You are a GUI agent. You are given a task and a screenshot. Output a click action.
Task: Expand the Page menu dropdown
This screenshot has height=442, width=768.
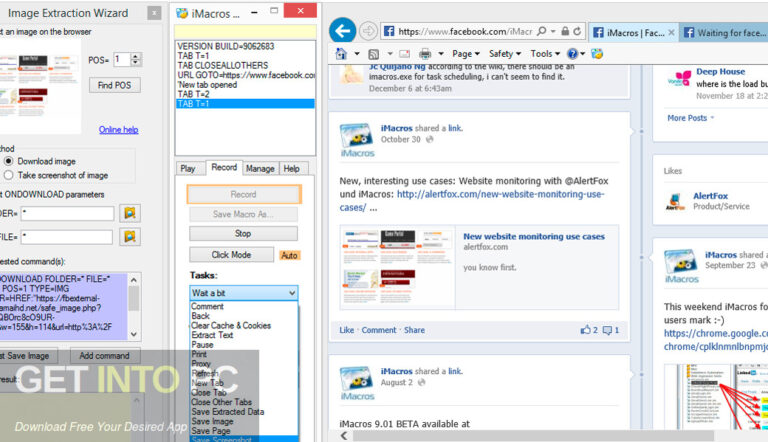[466, 54]
